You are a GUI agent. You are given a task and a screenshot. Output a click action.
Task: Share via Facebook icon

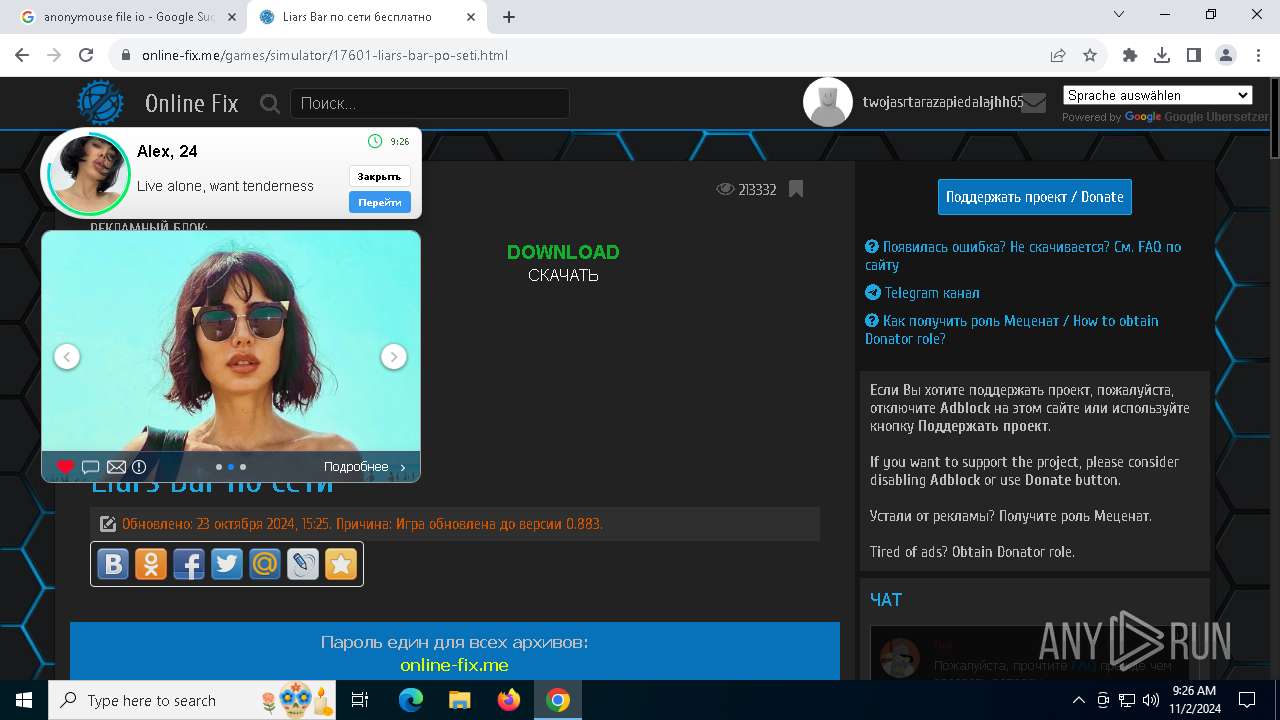(188, 564)
